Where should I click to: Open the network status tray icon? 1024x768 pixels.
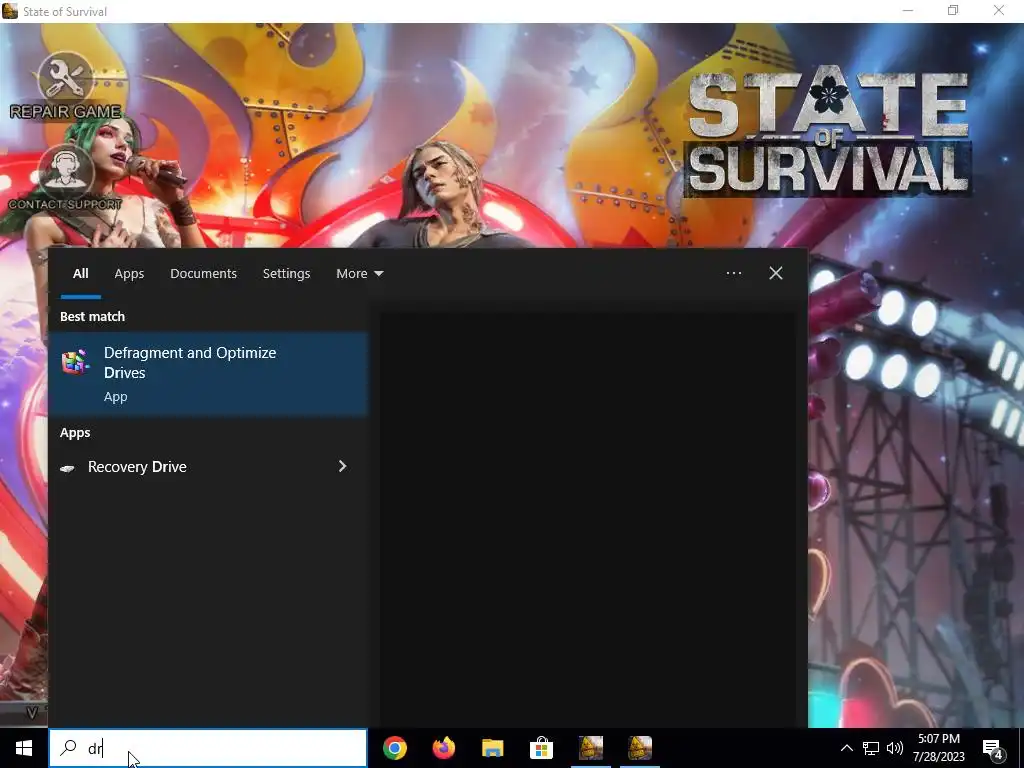pyautogui.click(x=871, y=748)
